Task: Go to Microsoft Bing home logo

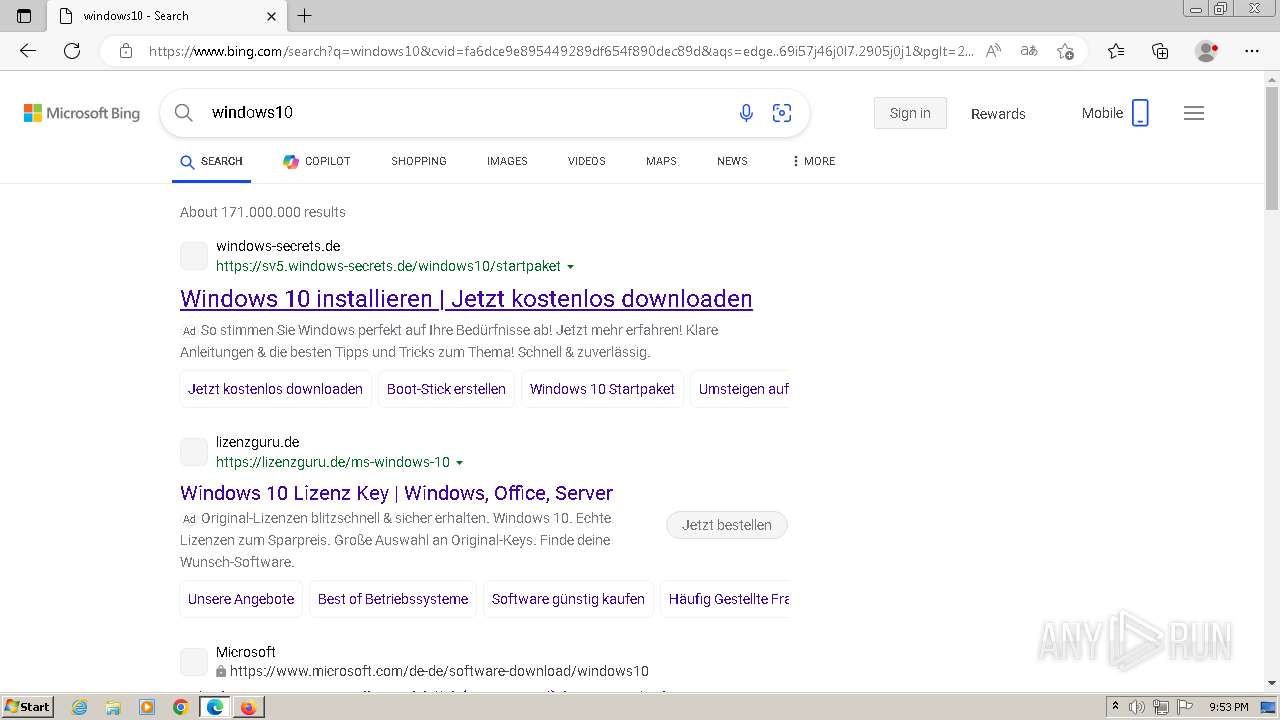Action: pos(82,113)
